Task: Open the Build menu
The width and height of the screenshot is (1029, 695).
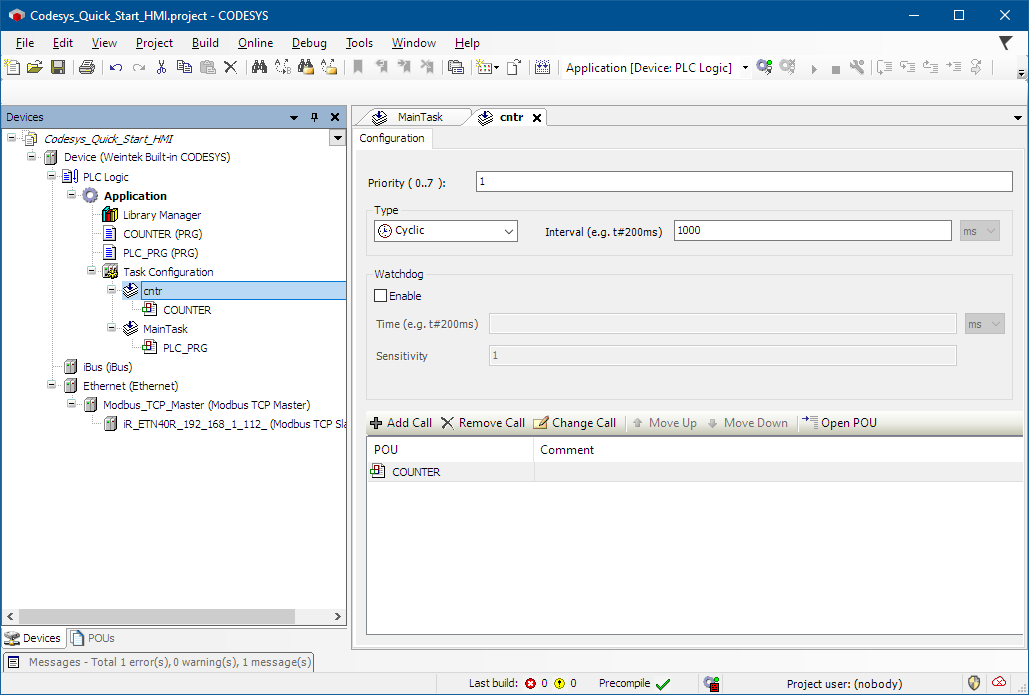Action: tap(205, 43)
